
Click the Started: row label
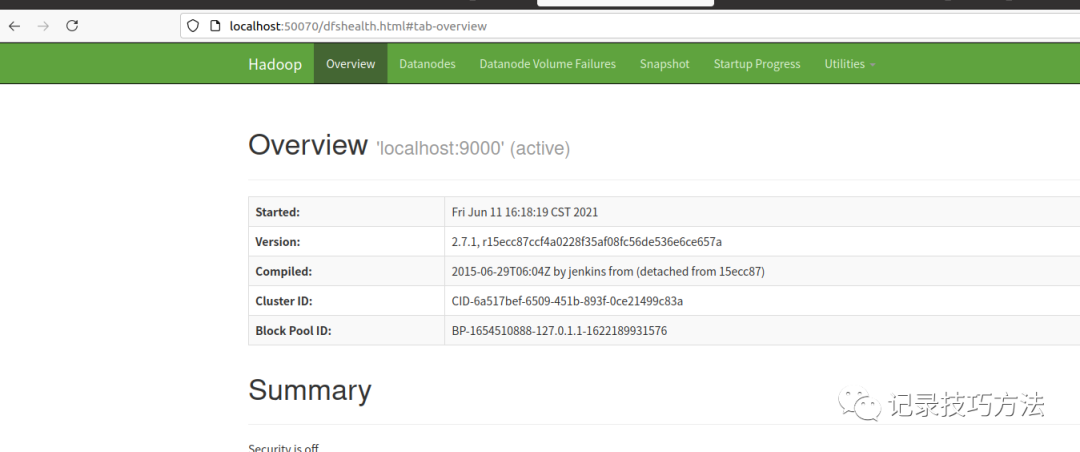[x=278, y=212]
